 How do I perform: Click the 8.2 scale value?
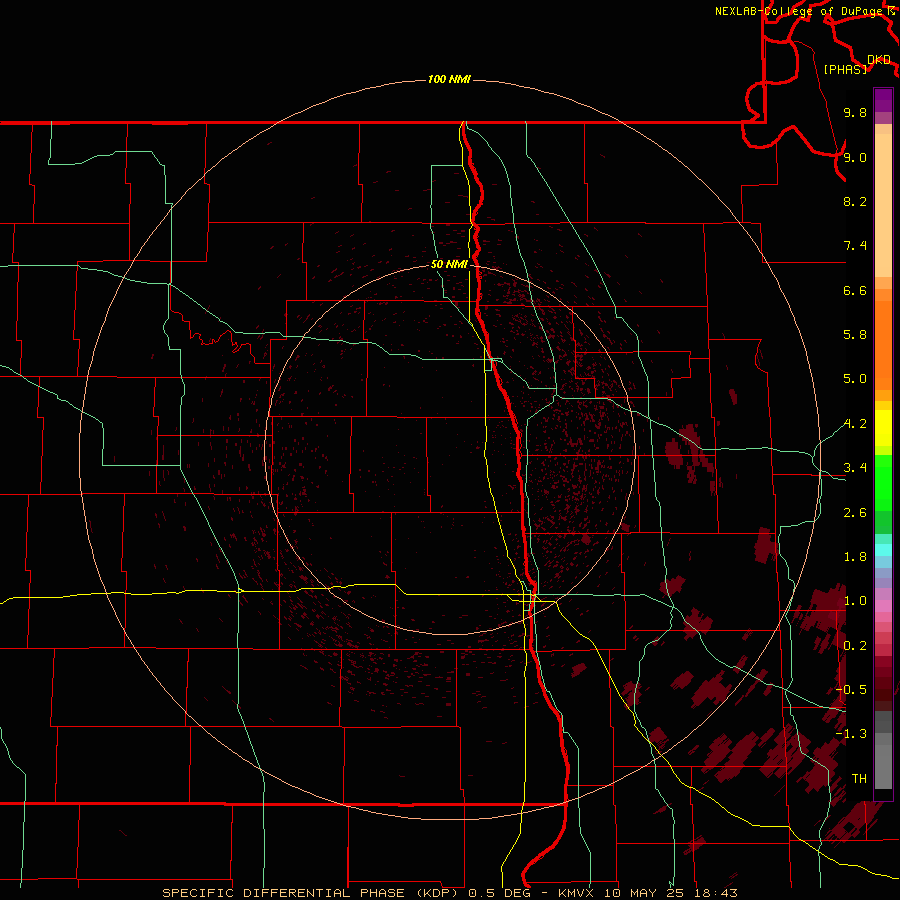[855, 201]
